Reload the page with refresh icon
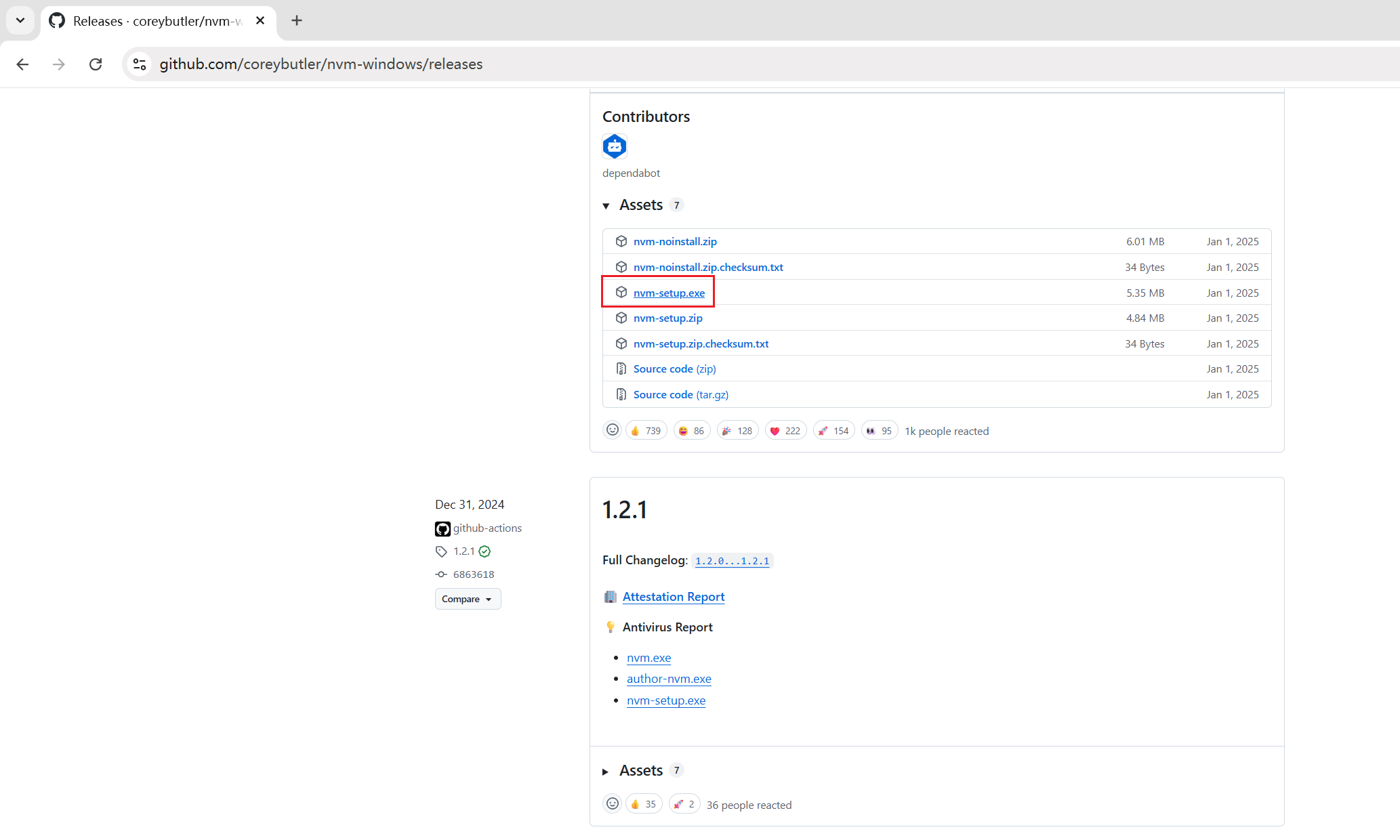Viewport: 1400px width, 840px height. point(96,64)
